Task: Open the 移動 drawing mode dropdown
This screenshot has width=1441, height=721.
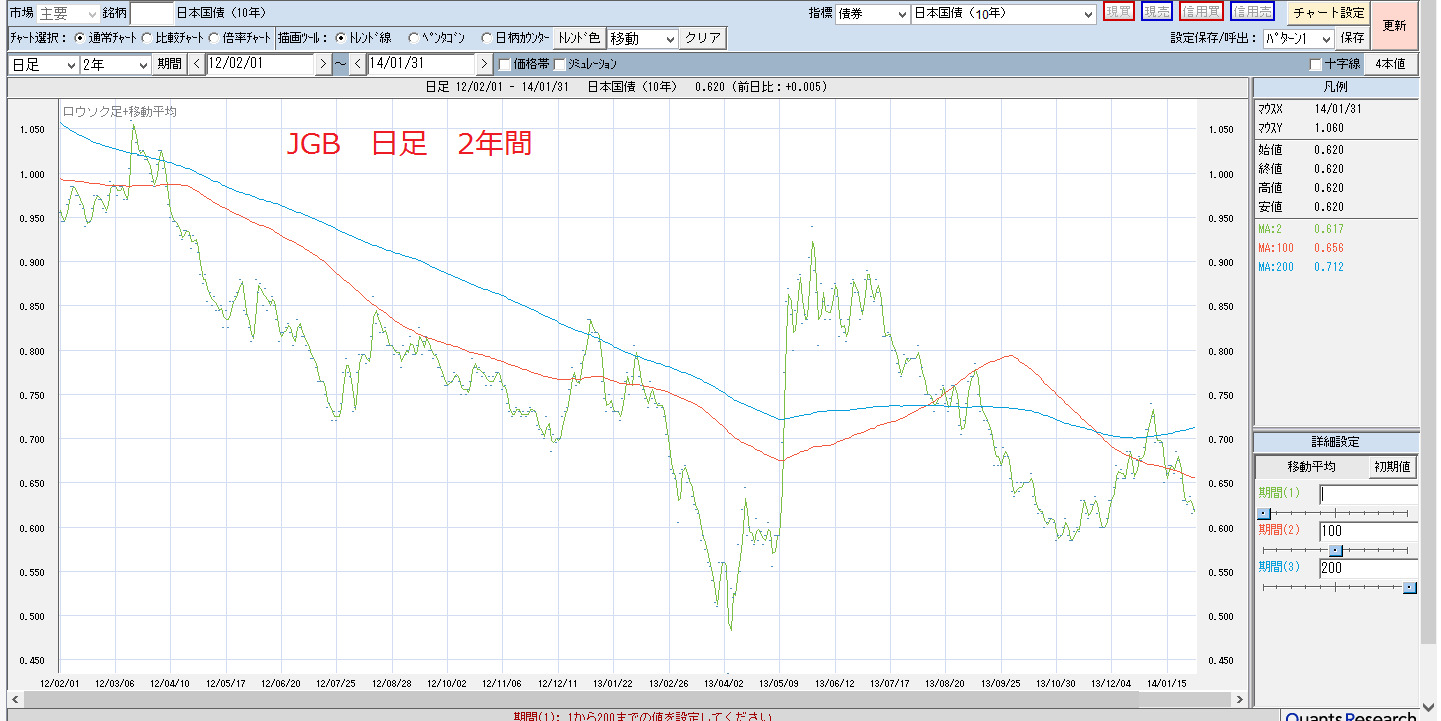Action: [642, 38]
